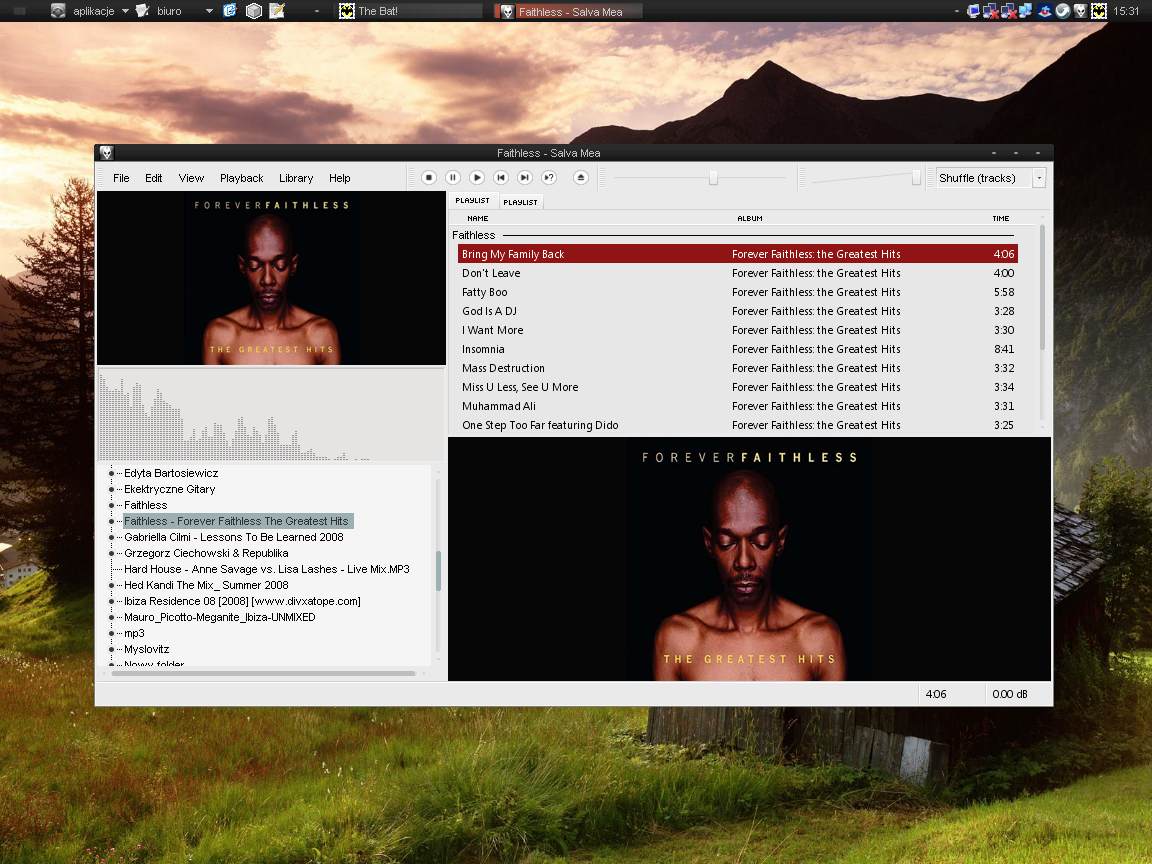Select the Hed Kandi The Mix folder

pyautogui.click(x=205, y=585)
